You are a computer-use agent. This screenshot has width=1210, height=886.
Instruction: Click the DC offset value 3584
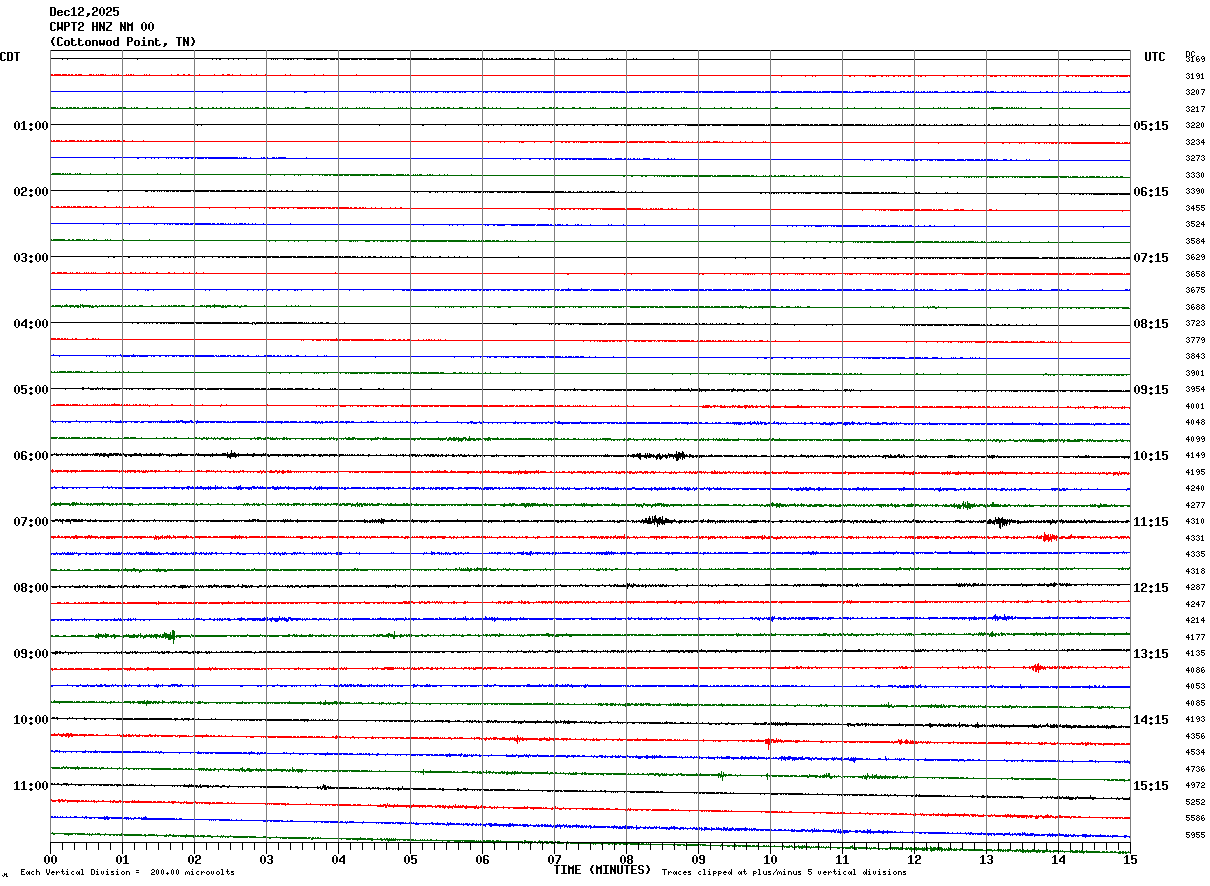pos(1195,241)
